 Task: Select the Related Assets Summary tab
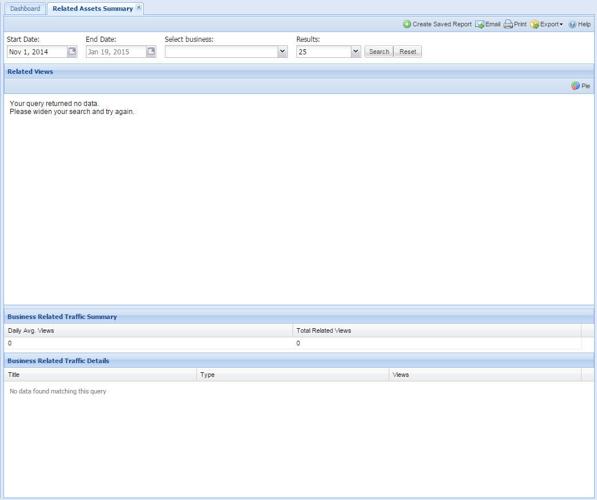(93, 8)
